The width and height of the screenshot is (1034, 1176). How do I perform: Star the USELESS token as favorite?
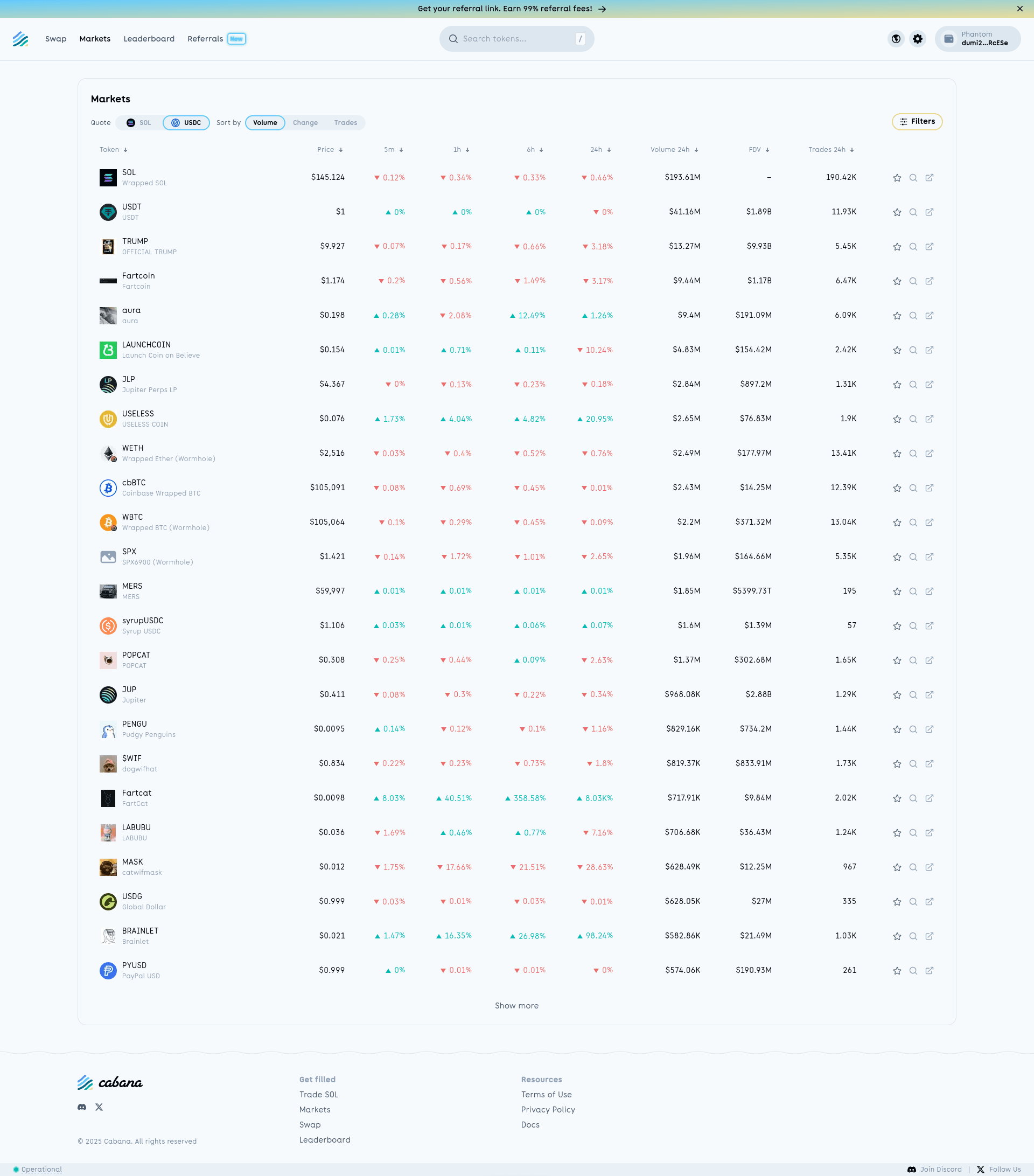coord(897,419)
